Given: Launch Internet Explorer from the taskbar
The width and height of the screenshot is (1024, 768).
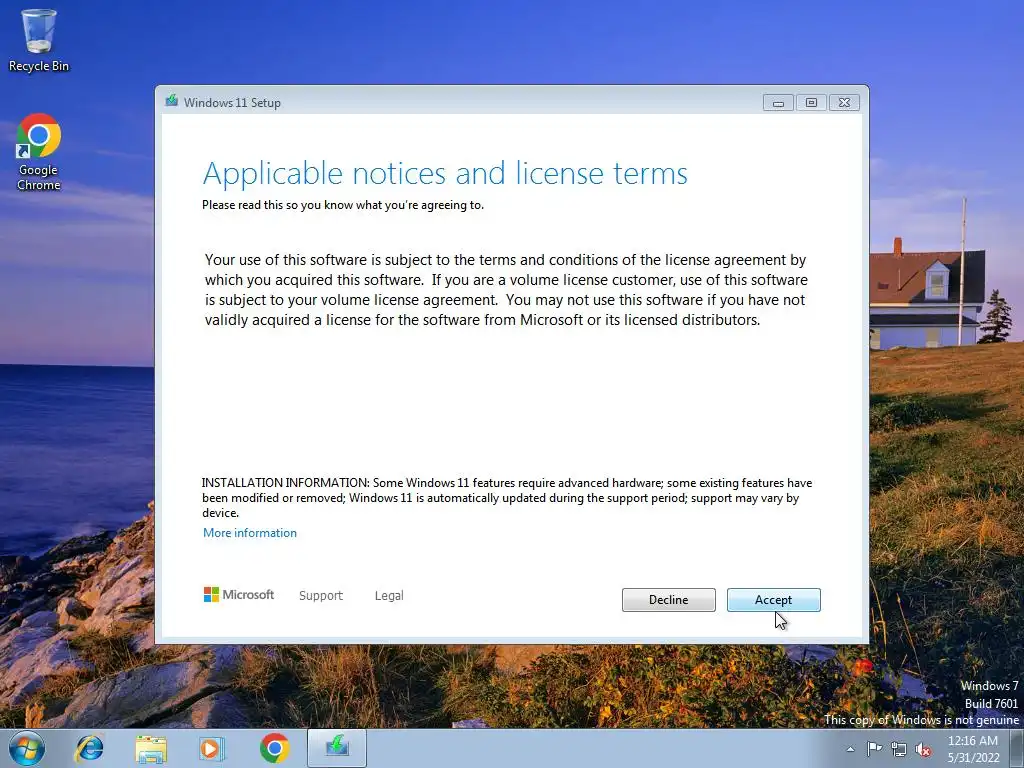Looking at the screenshot, I should (89, 748).
